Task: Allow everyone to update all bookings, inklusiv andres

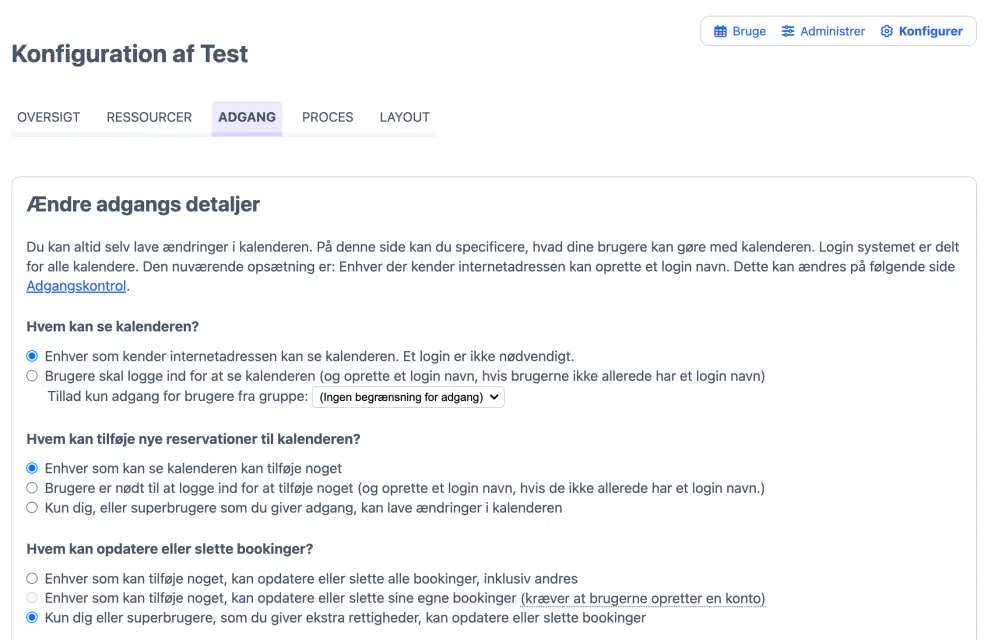Action: tap(33, 578)
